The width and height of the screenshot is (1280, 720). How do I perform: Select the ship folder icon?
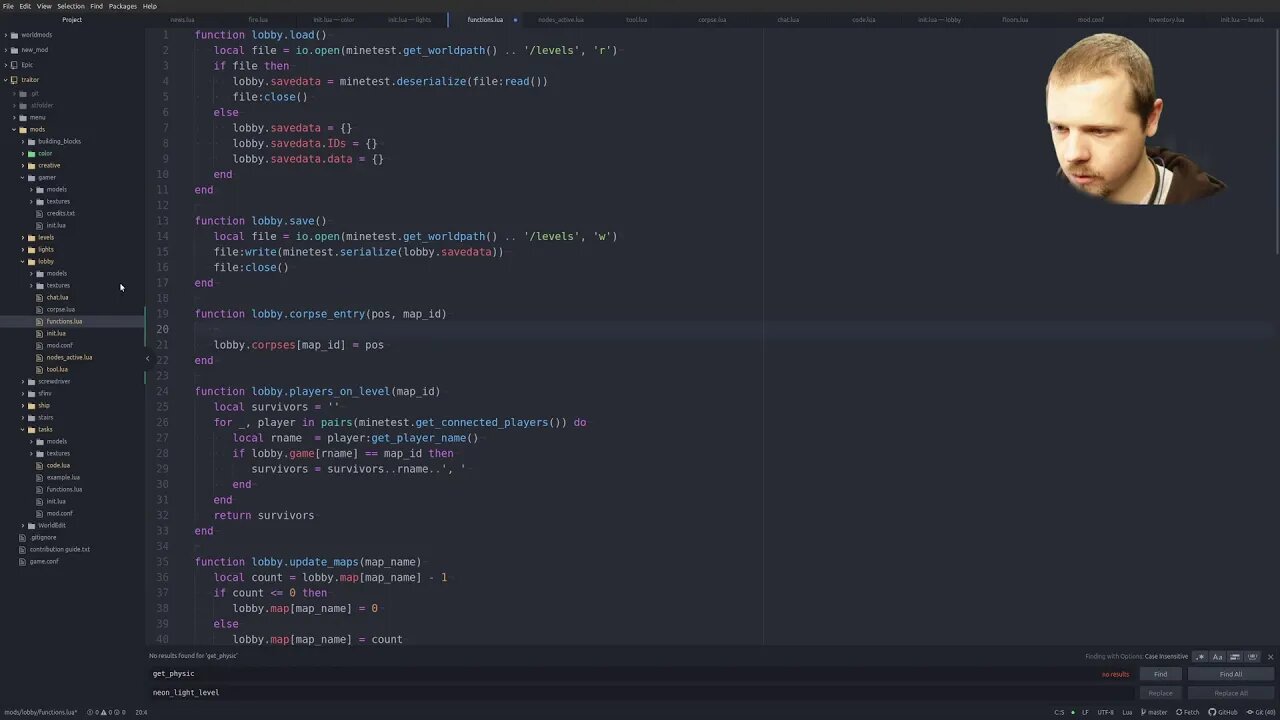[x=31, y=405]
